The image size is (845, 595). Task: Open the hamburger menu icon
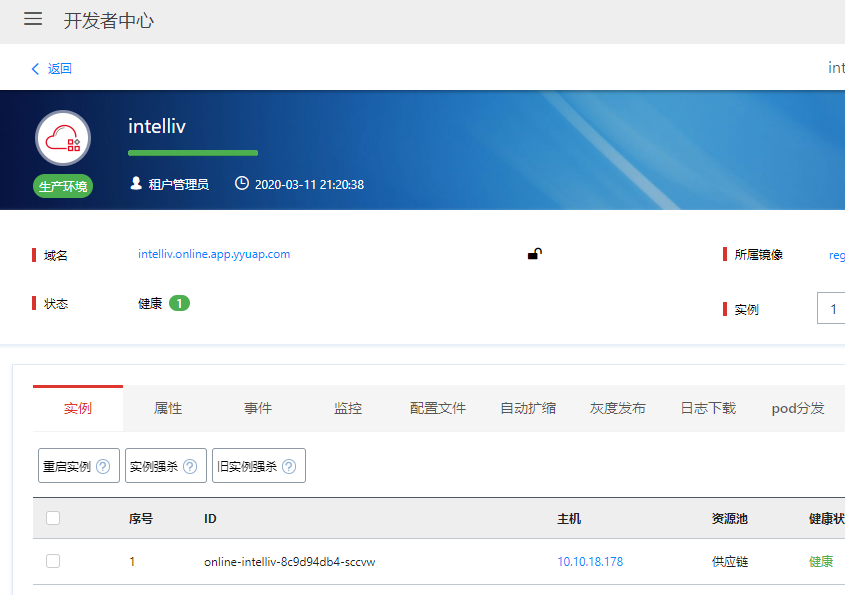click(x=33, y=20)
